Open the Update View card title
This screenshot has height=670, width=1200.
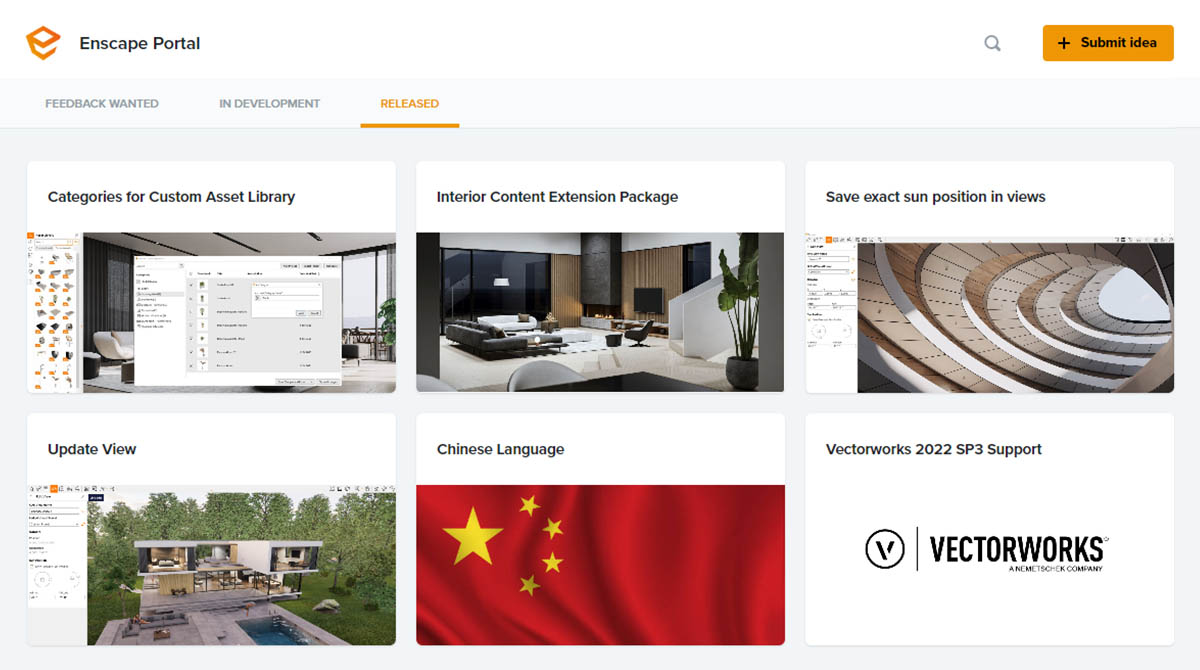click(92, 449)
